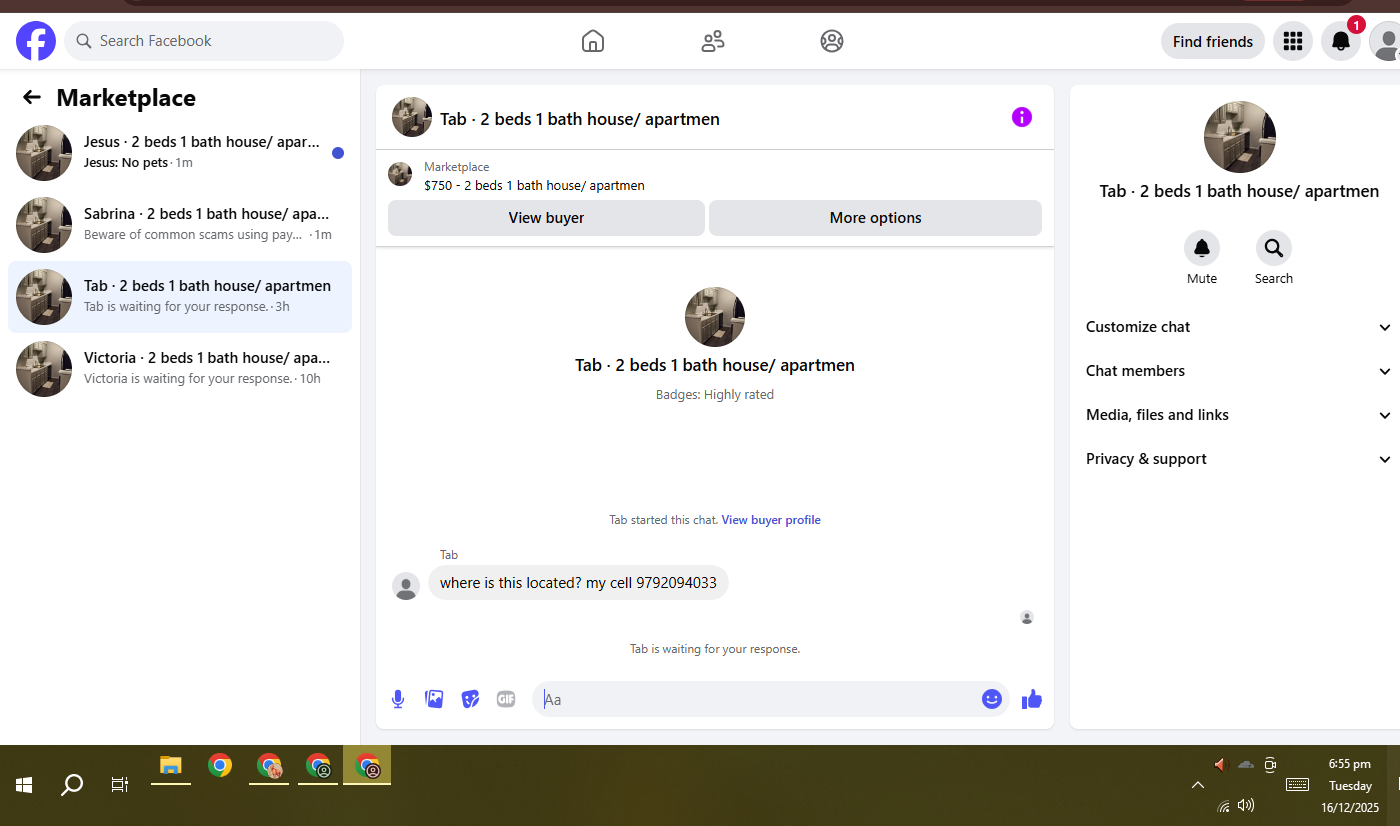Expand the Customize chat section
The height and width of the screenshot is (826, 1400).
pyautogui.click(x=1238, y=327)
